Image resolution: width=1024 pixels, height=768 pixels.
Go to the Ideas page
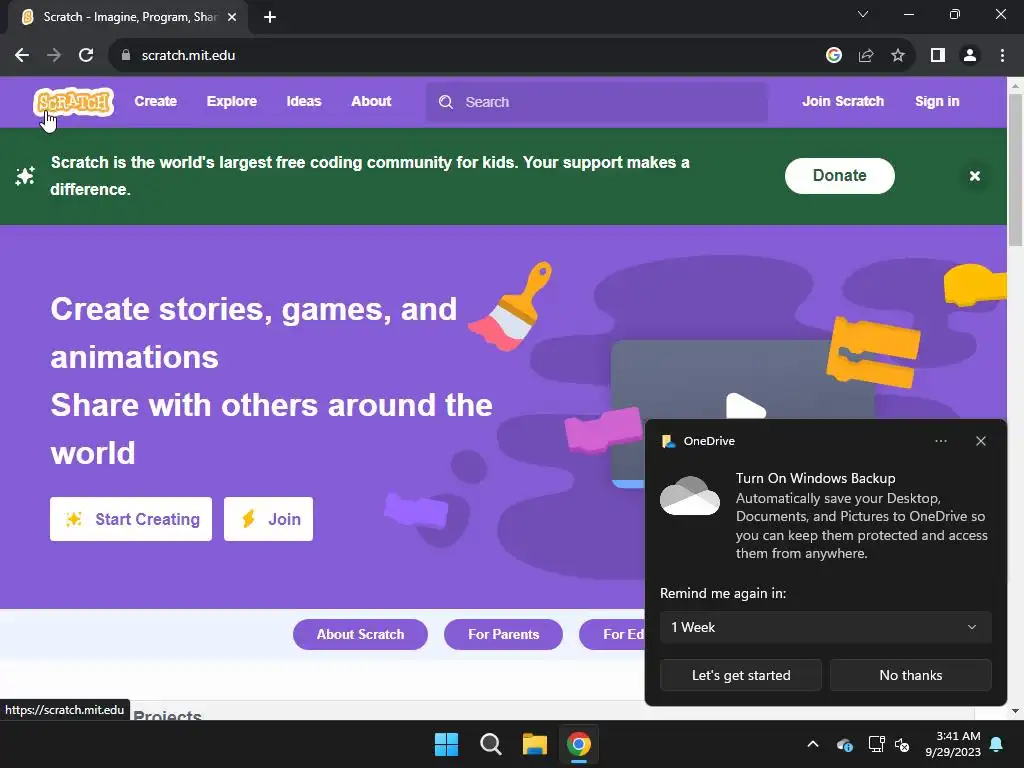click(x=304, y=101)
